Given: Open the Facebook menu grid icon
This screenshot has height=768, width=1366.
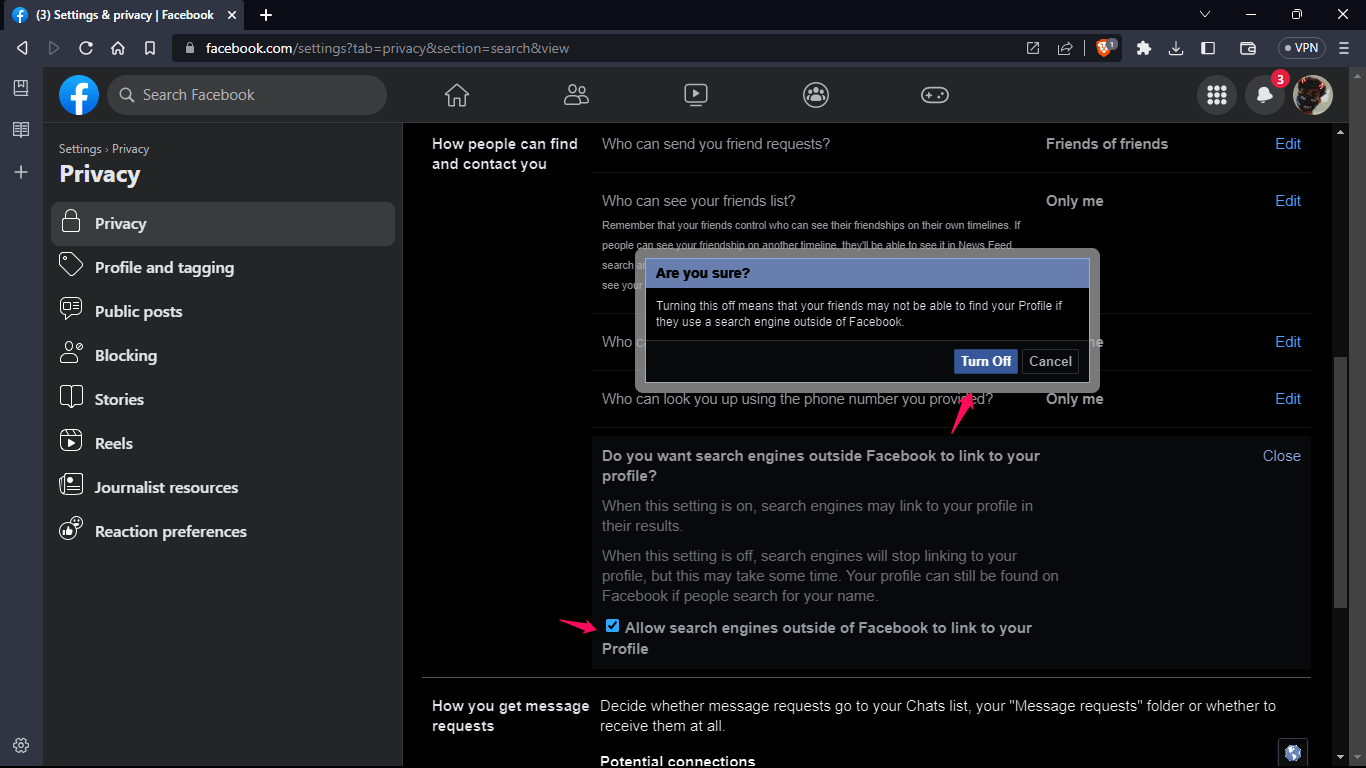Looking at the screenshot, I should point(1217,95).
